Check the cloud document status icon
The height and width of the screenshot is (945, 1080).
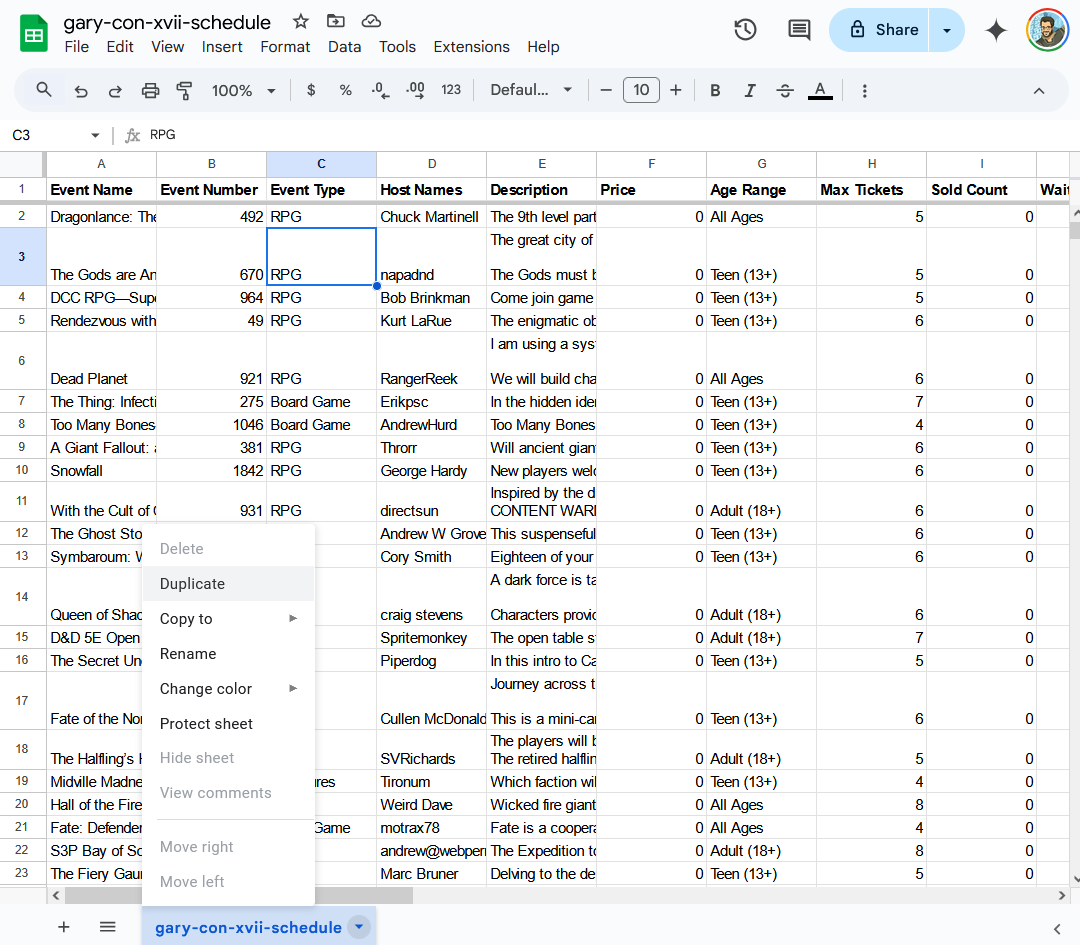pos(371,21)
